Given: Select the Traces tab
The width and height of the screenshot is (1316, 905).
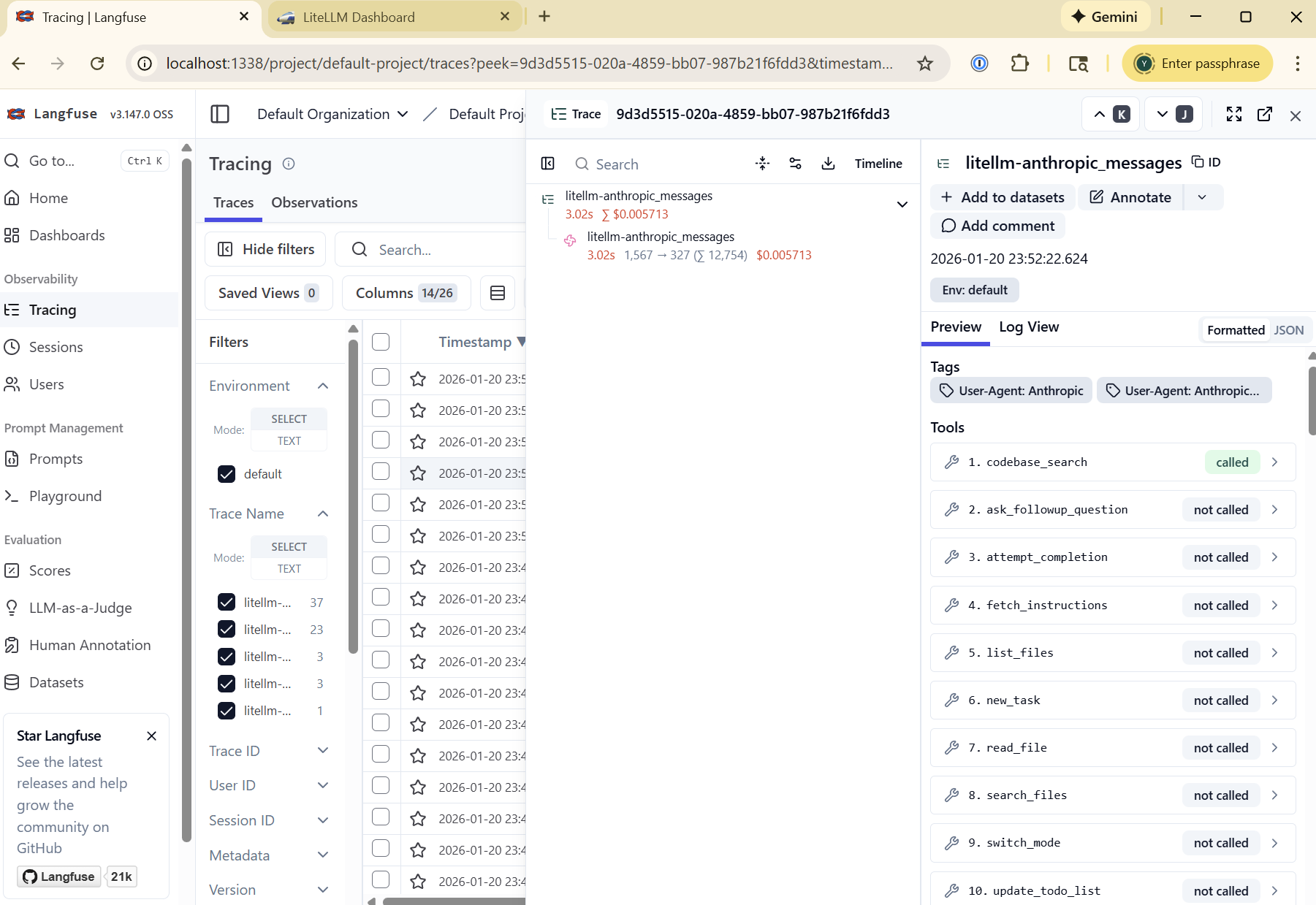Looking at the screenshot, I should coord(233,202).
